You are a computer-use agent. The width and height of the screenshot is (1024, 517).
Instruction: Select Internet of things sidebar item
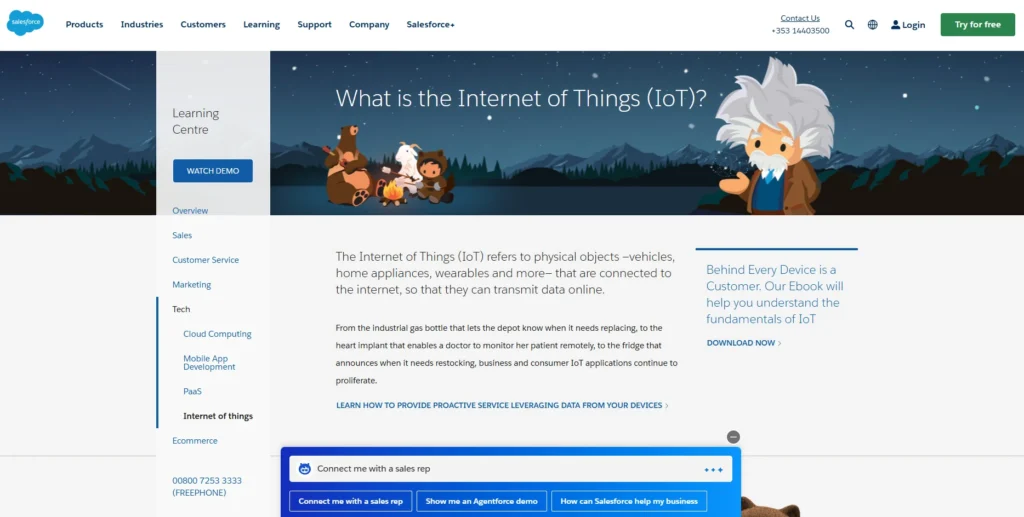pyautogui.click(x=218, y=416)
